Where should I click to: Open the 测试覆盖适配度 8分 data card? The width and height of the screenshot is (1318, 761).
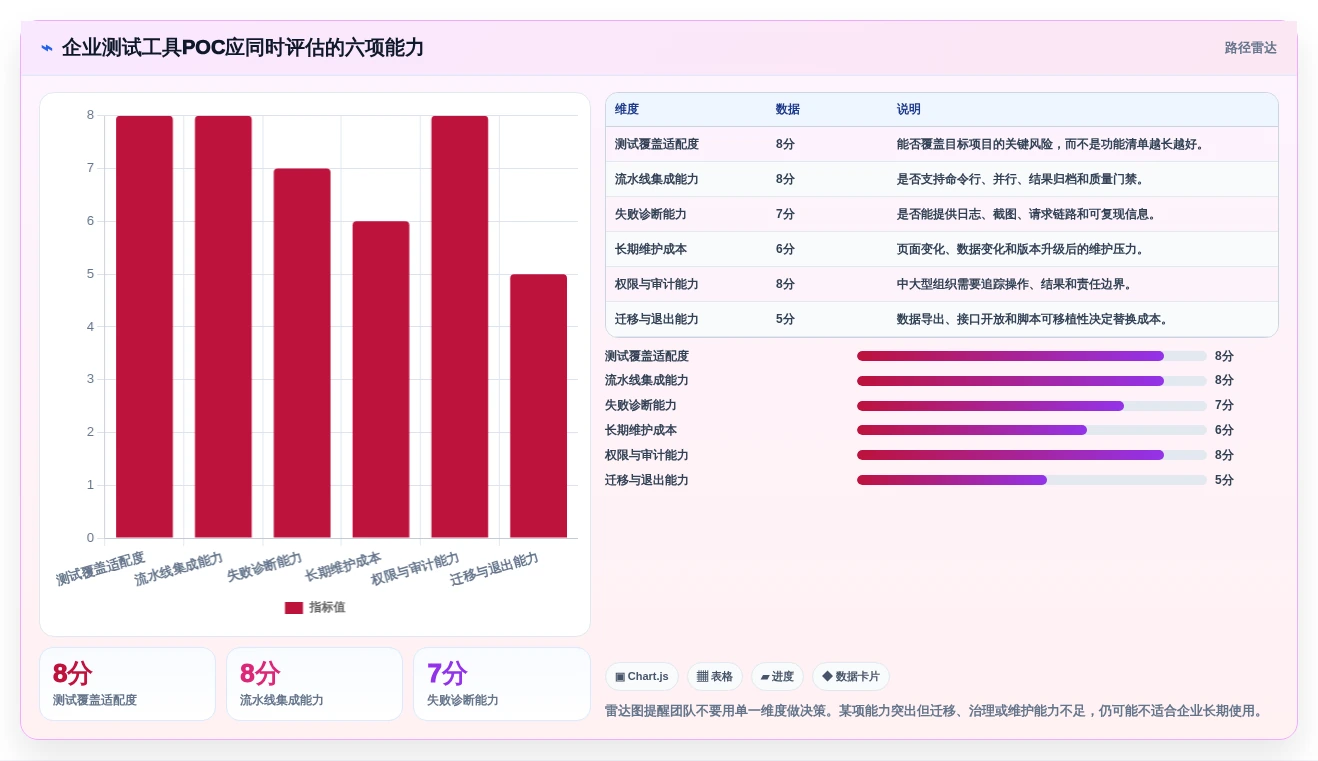(127, 684)
